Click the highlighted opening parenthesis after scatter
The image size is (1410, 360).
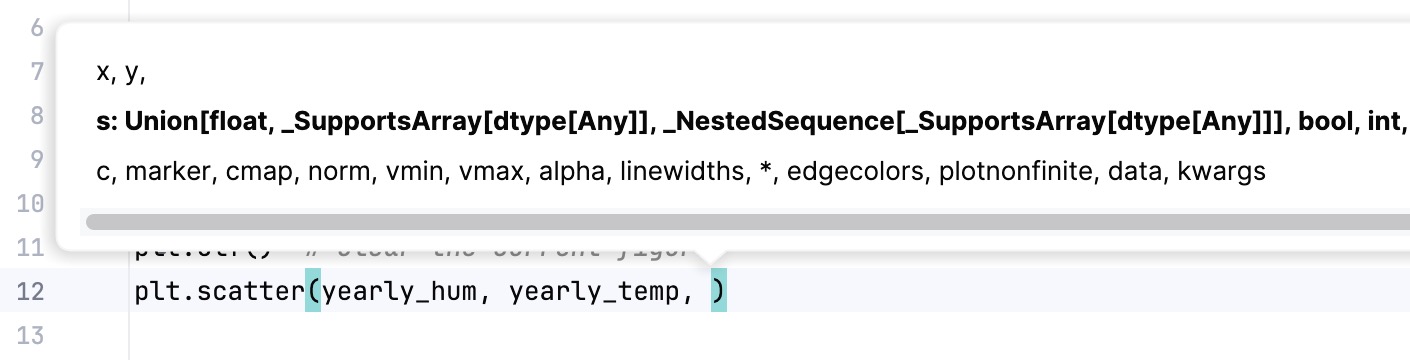tap(313, 291)
